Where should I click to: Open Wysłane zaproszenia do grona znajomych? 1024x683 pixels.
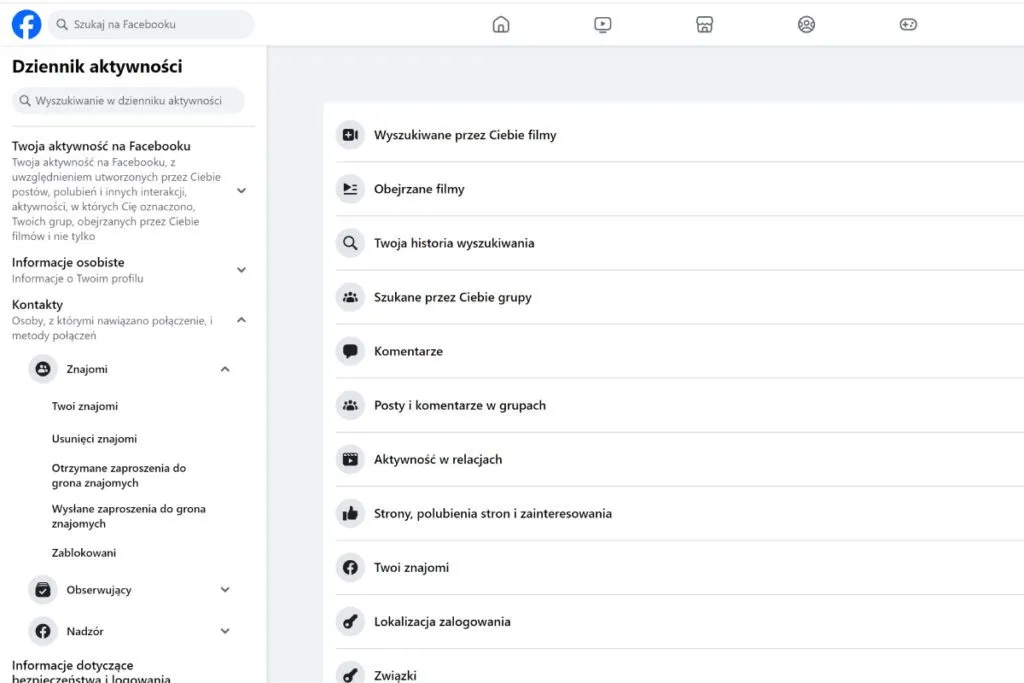click(128, 516)
